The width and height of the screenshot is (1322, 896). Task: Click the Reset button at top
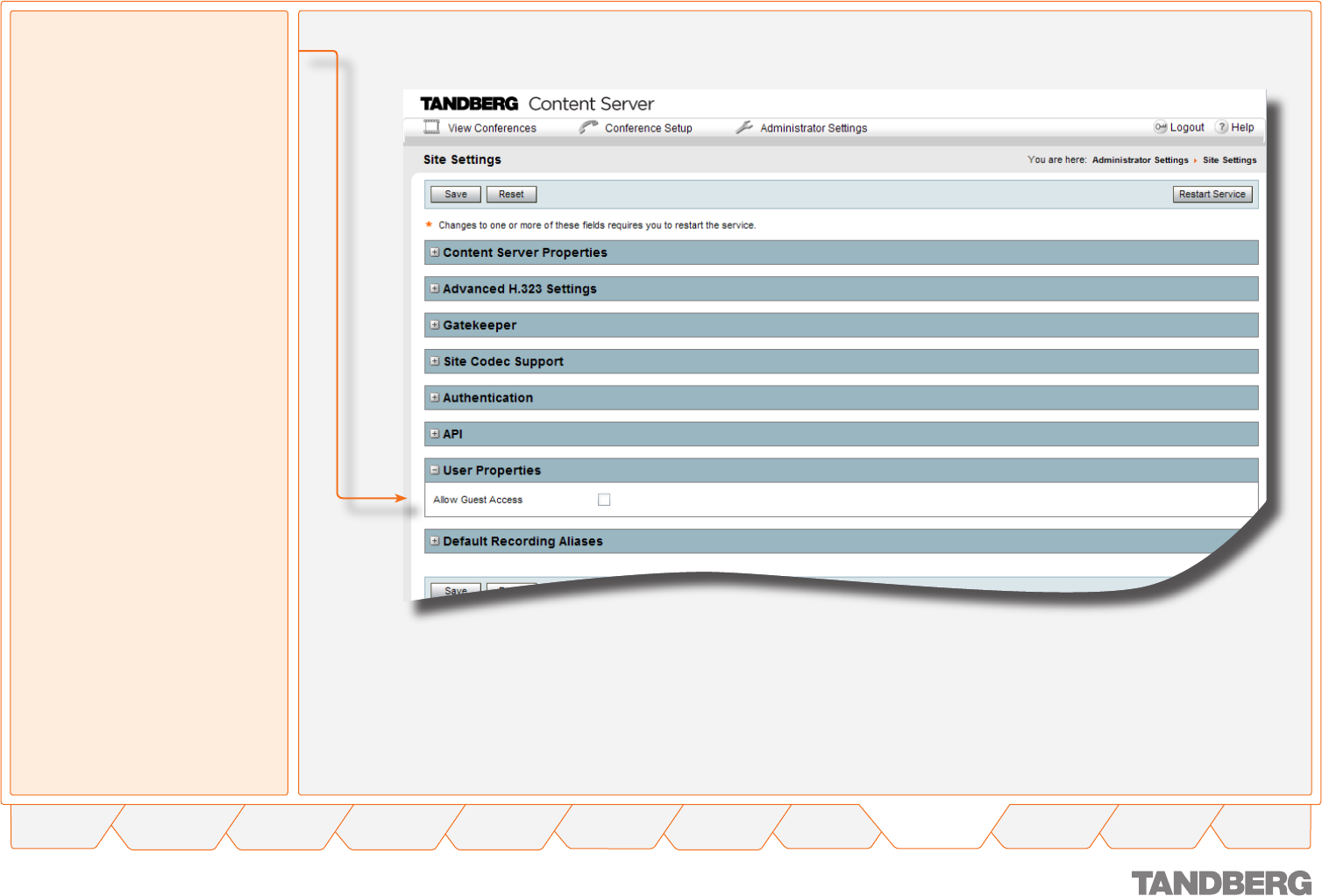tap(511, 195)
